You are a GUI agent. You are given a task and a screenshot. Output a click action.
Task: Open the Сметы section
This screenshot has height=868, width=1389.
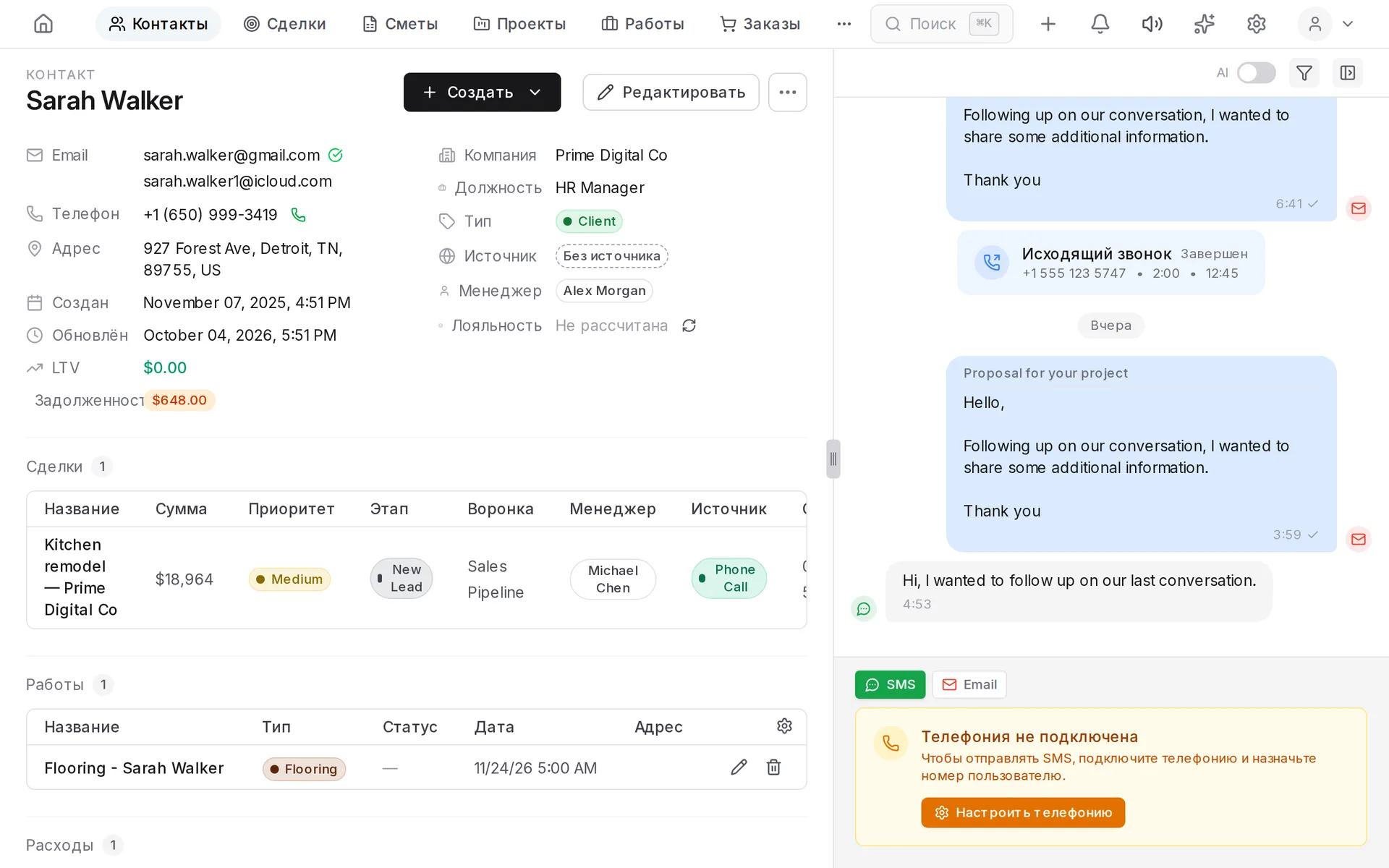(400, 24)
